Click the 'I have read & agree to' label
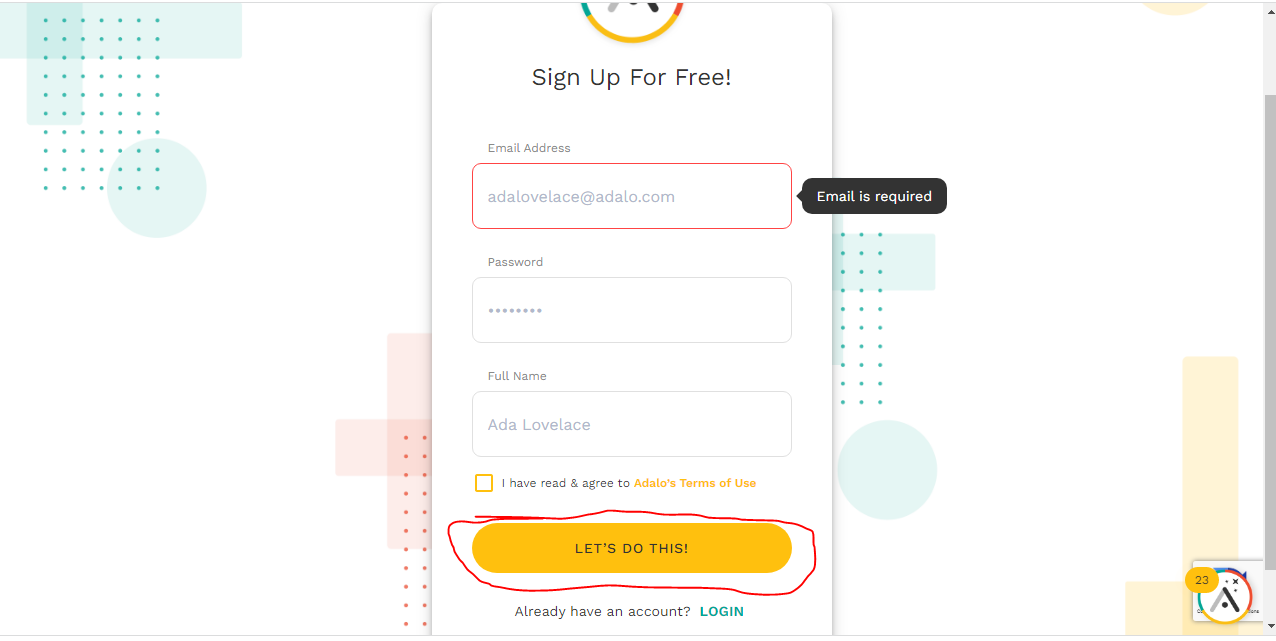The width and height of the screenshot is (1276, 641). tap(566, 483)
